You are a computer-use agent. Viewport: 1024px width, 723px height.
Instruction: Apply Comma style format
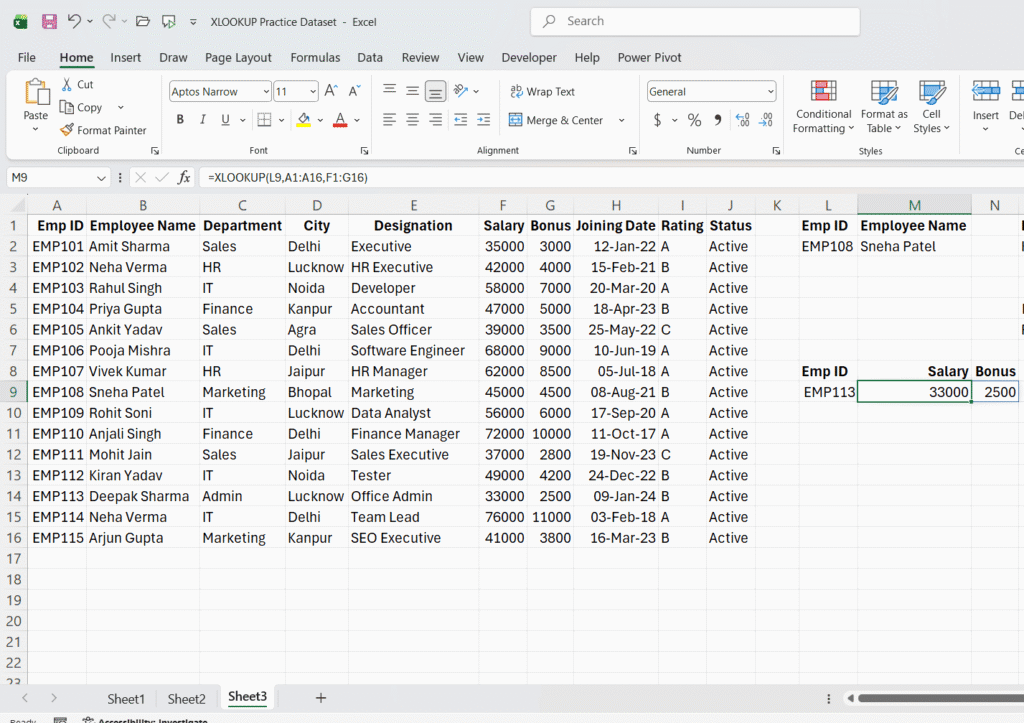718,120
